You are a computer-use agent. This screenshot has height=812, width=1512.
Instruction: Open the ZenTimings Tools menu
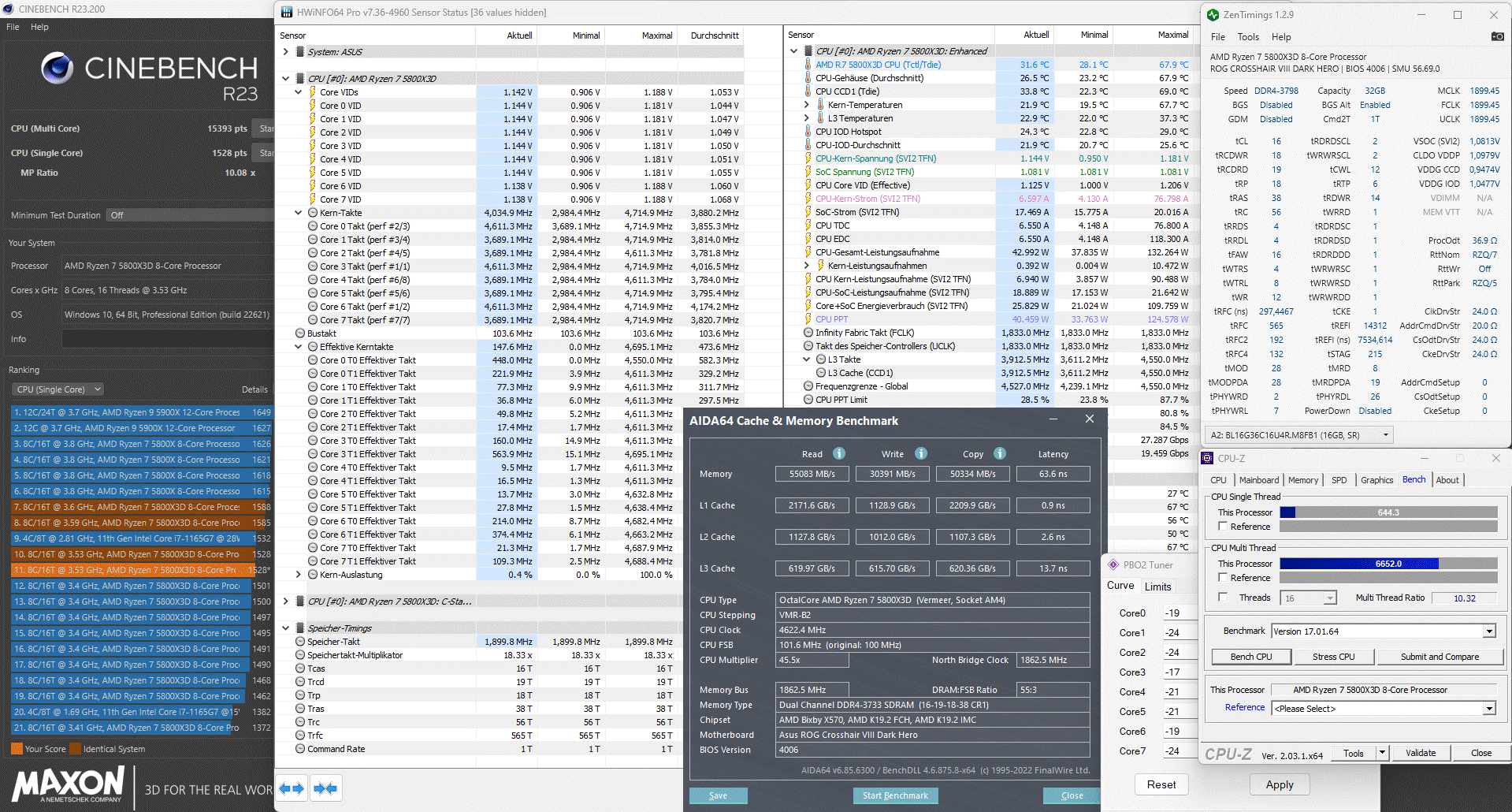[x=1248, y=37]
